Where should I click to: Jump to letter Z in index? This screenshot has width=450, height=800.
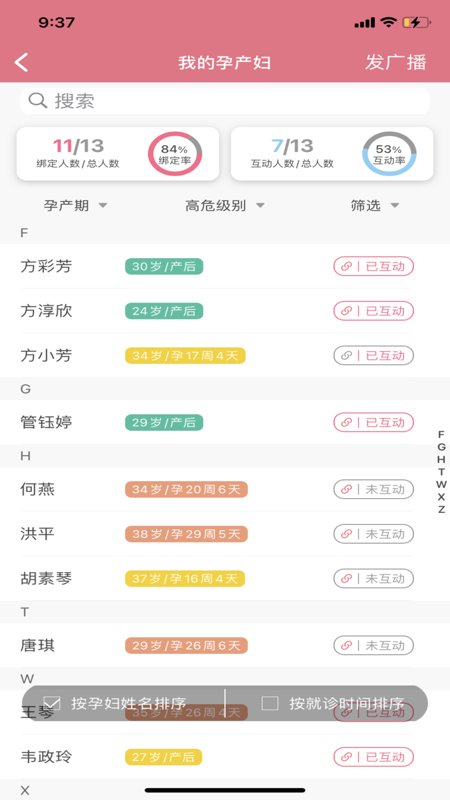(441, 509)
